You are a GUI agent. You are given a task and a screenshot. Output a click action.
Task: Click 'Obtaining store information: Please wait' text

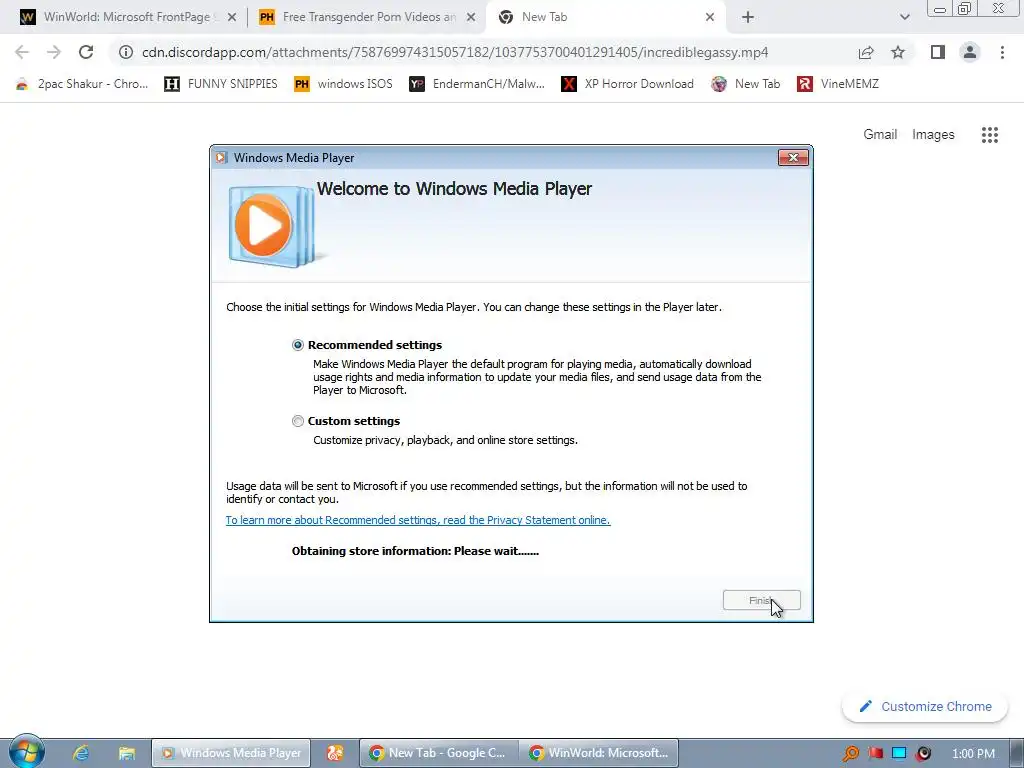pyautogui.click(x=415, y=551)
